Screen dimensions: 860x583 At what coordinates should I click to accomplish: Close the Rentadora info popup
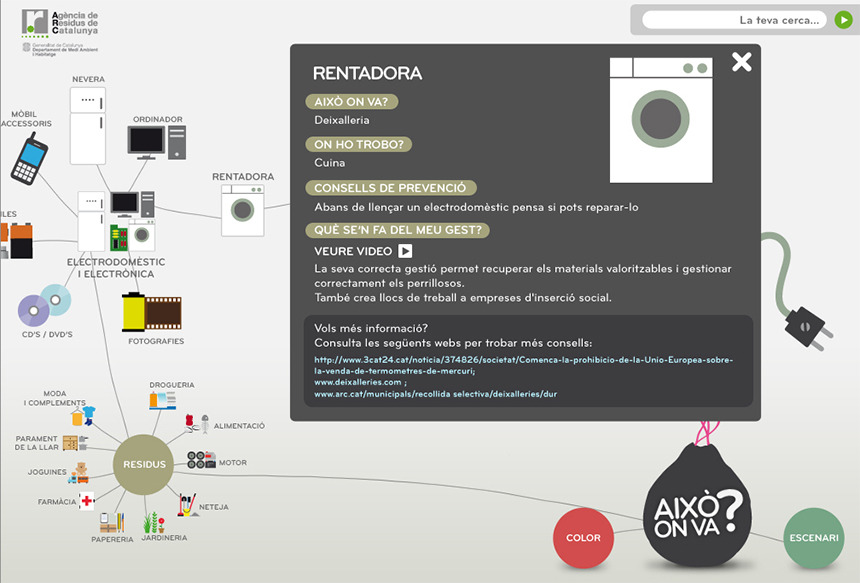[x=742, y=62]
